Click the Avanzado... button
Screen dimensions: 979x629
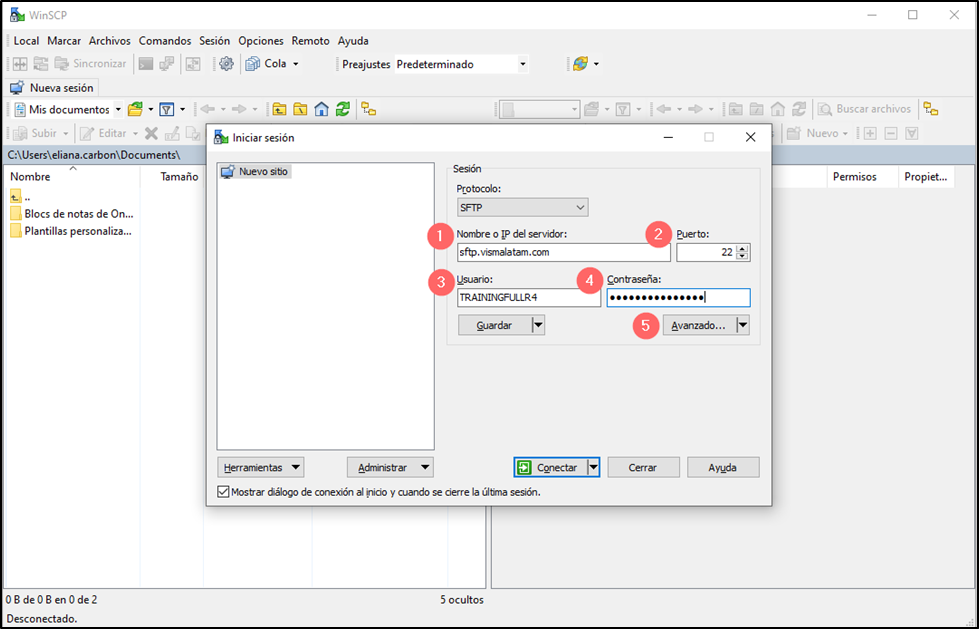click(699, 325)
